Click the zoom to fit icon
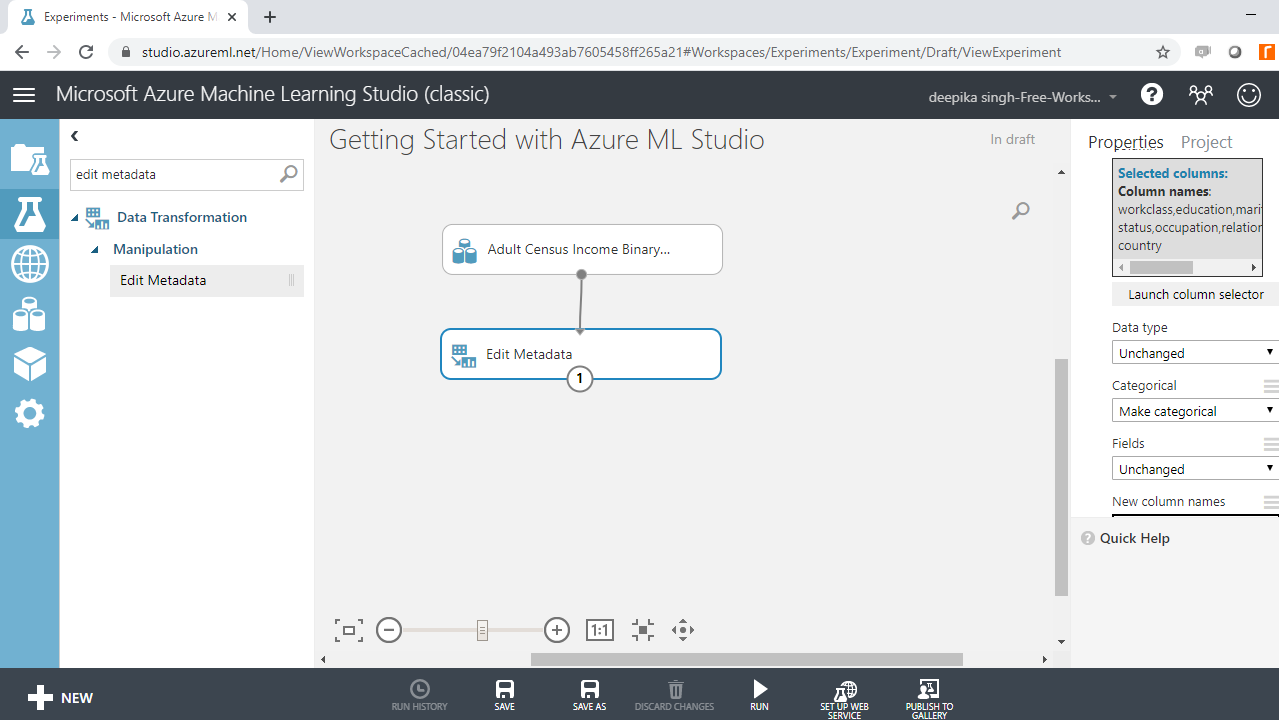The image size is (1279, 720). tap(643, 630)
